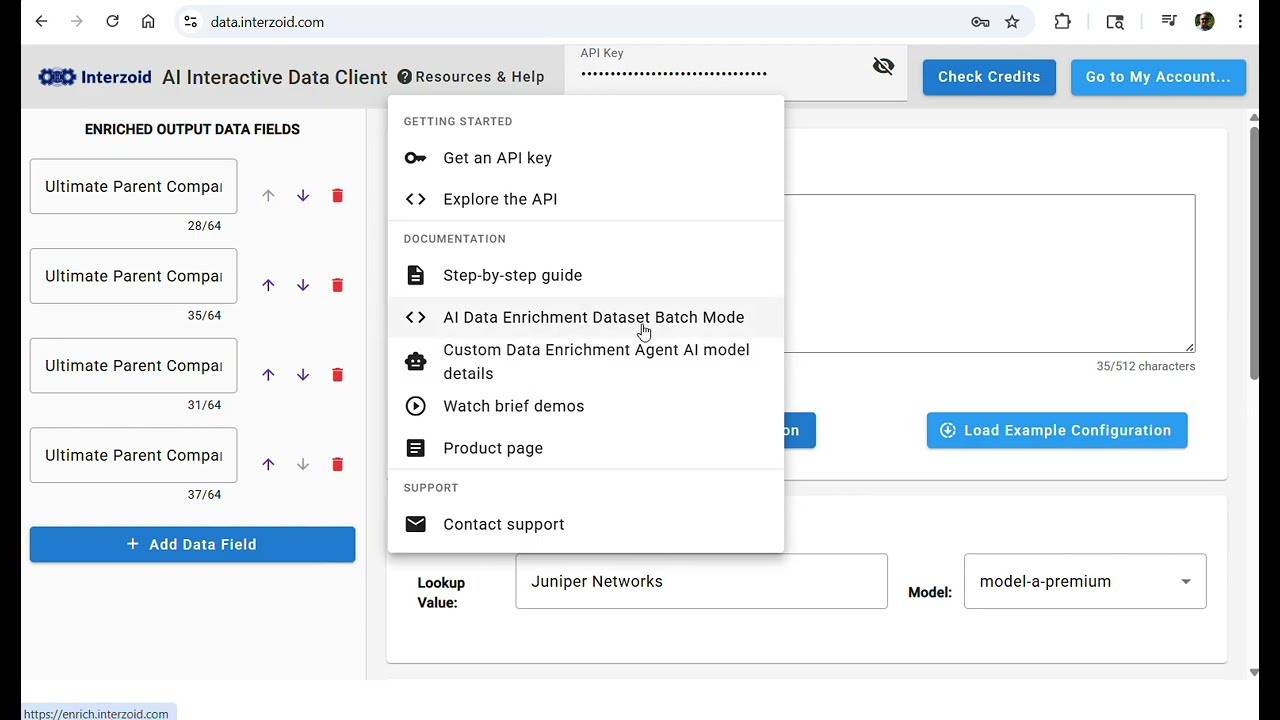1280x720 pixels.
Task: Move third data field up (31/64)
Action: coord(268,375)
